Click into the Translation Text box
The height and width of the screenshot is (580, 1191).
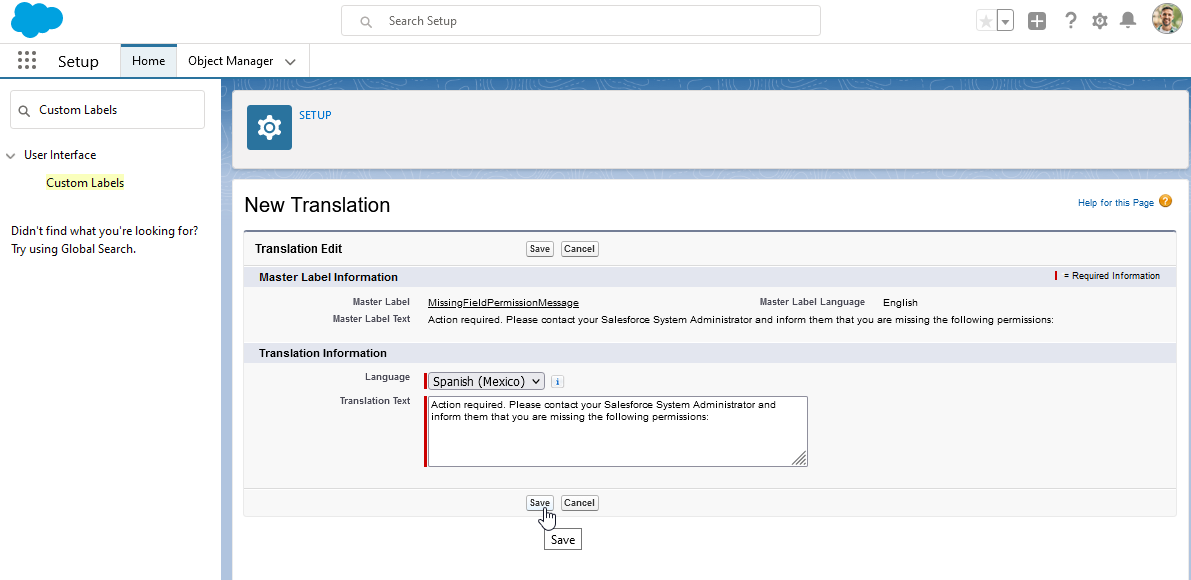tap(618, 431)
